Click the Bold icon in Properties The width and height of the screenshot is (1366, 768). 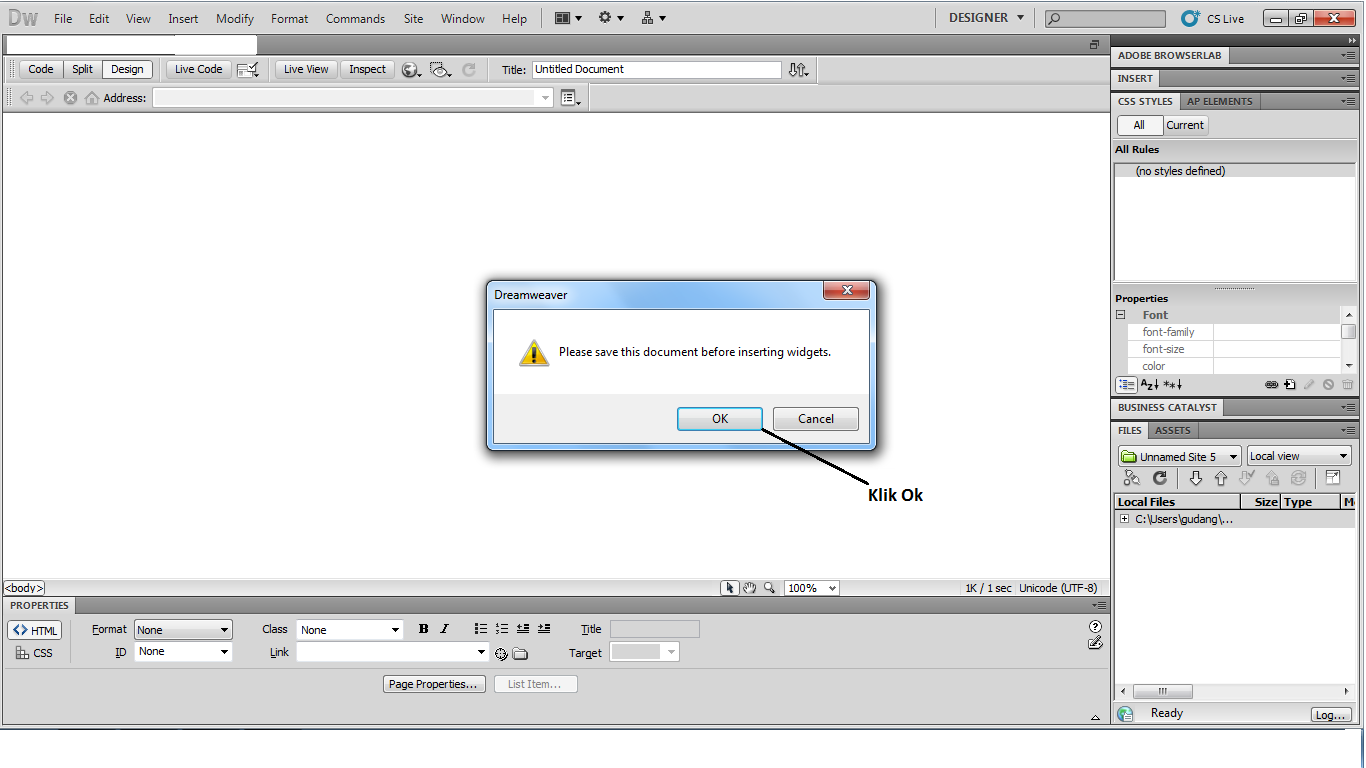[423, 629]
